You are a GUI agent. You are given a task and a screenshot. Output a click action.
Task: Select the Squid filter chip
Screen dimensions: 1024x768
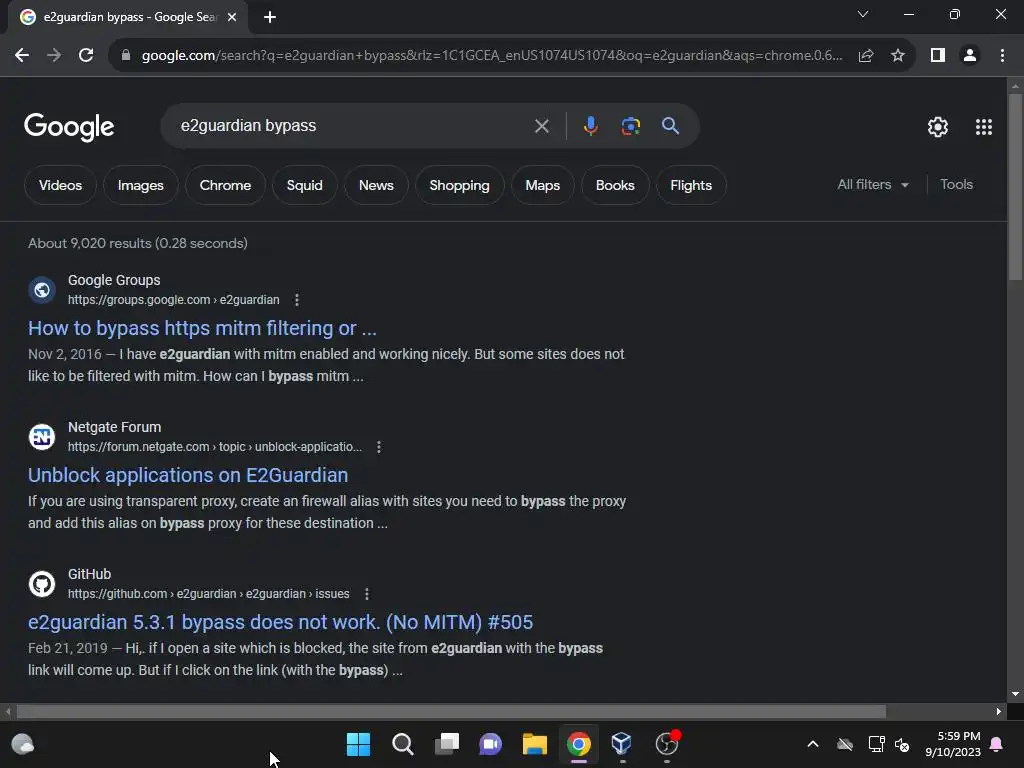(x=304, y=185)
